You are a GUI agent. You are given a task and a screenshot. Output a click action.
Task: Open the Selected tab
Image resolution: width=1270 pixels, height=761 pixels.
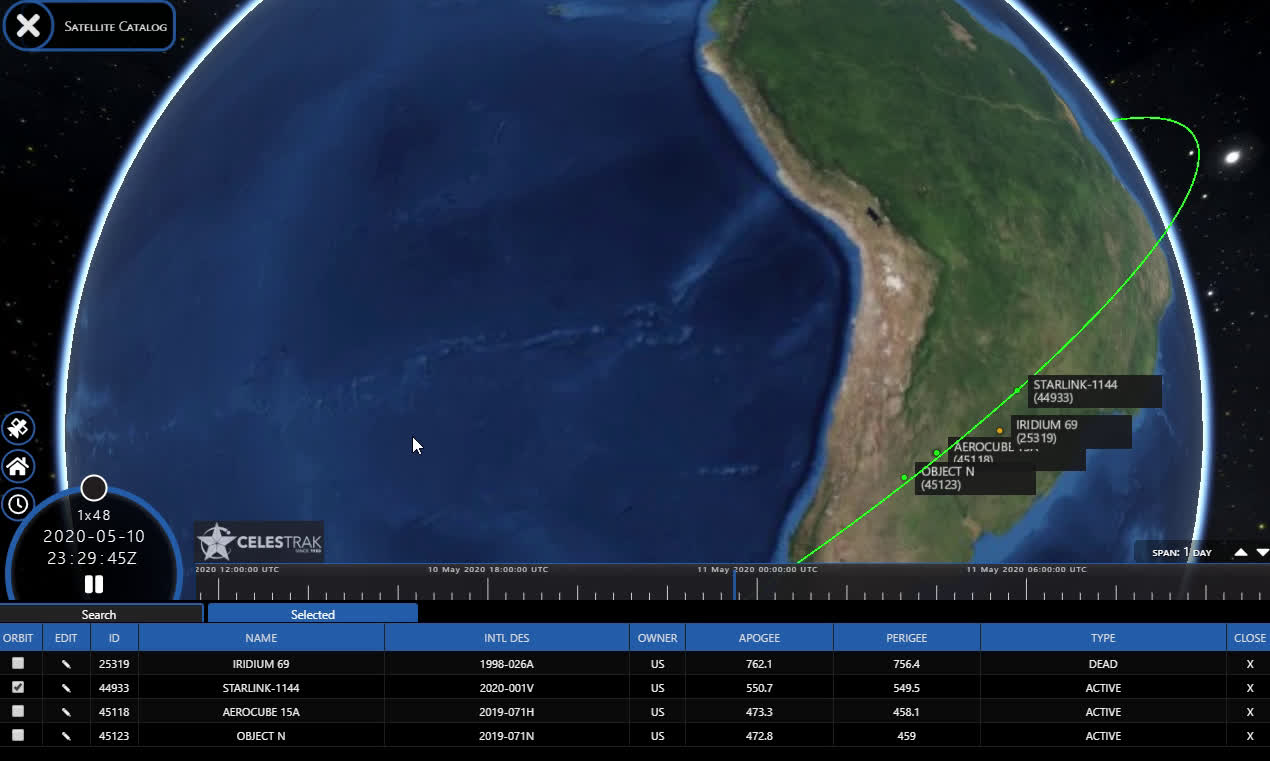(x=312, y=614)
